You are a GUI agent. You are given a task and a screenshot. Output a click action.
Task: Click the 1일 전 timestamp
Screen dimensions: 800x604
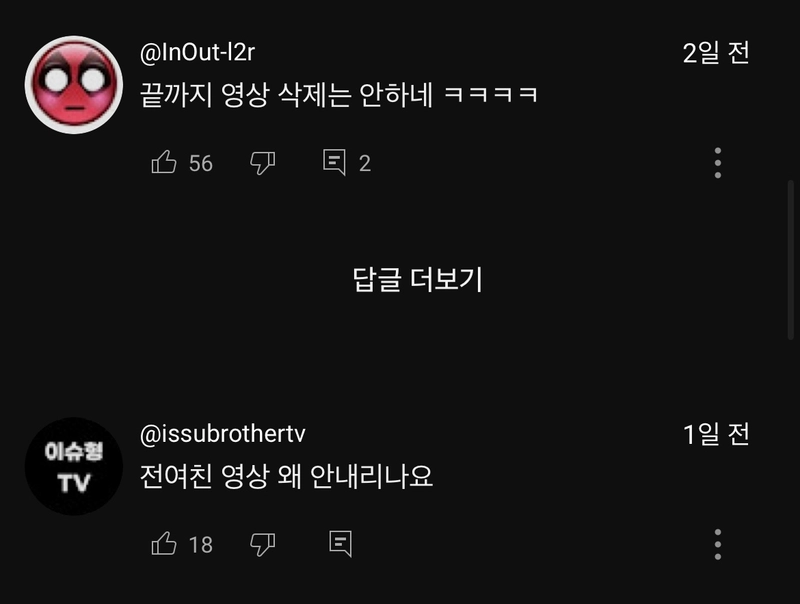click(x=716, y=434)
